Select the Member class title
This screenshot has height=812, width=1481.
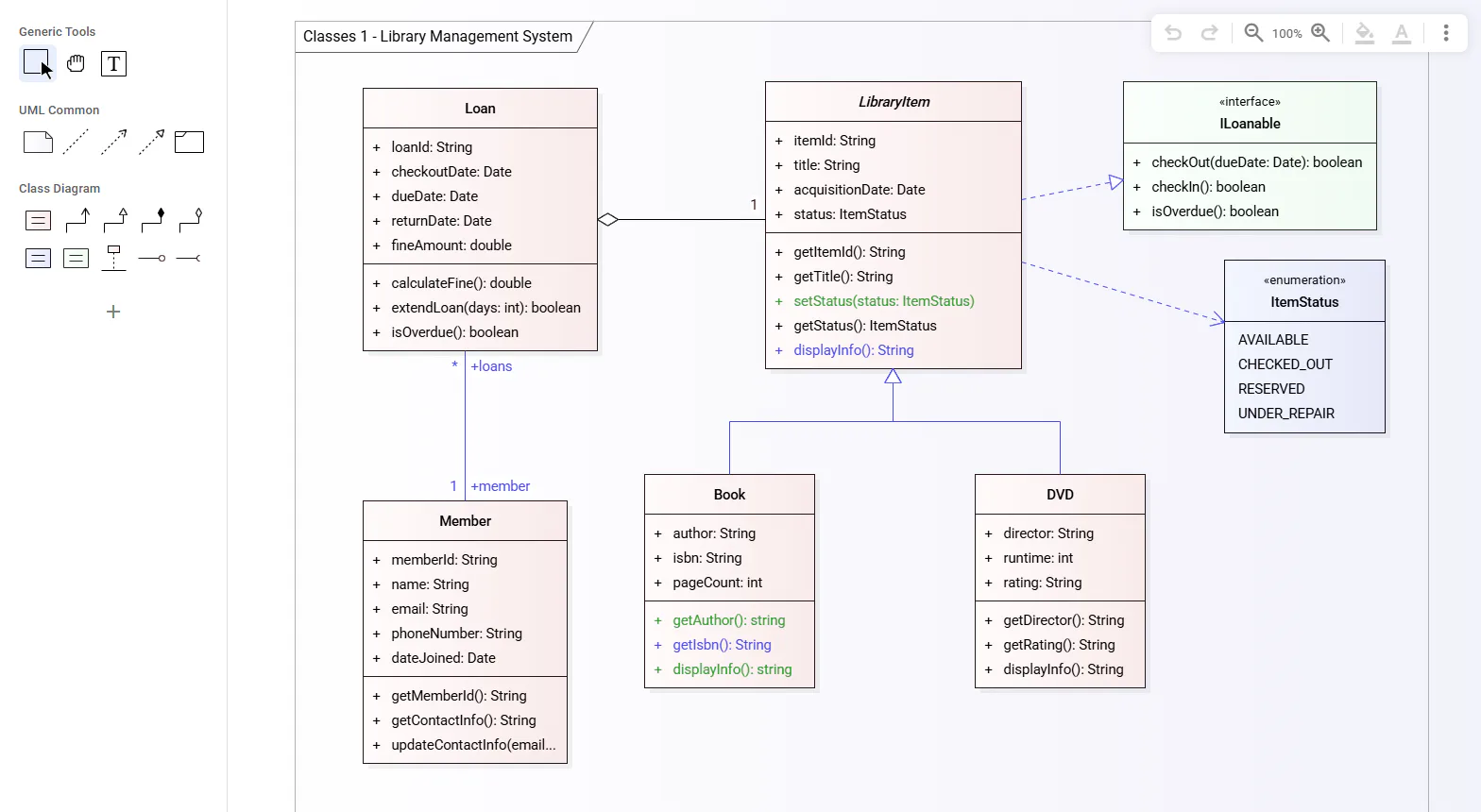[466, 521]
